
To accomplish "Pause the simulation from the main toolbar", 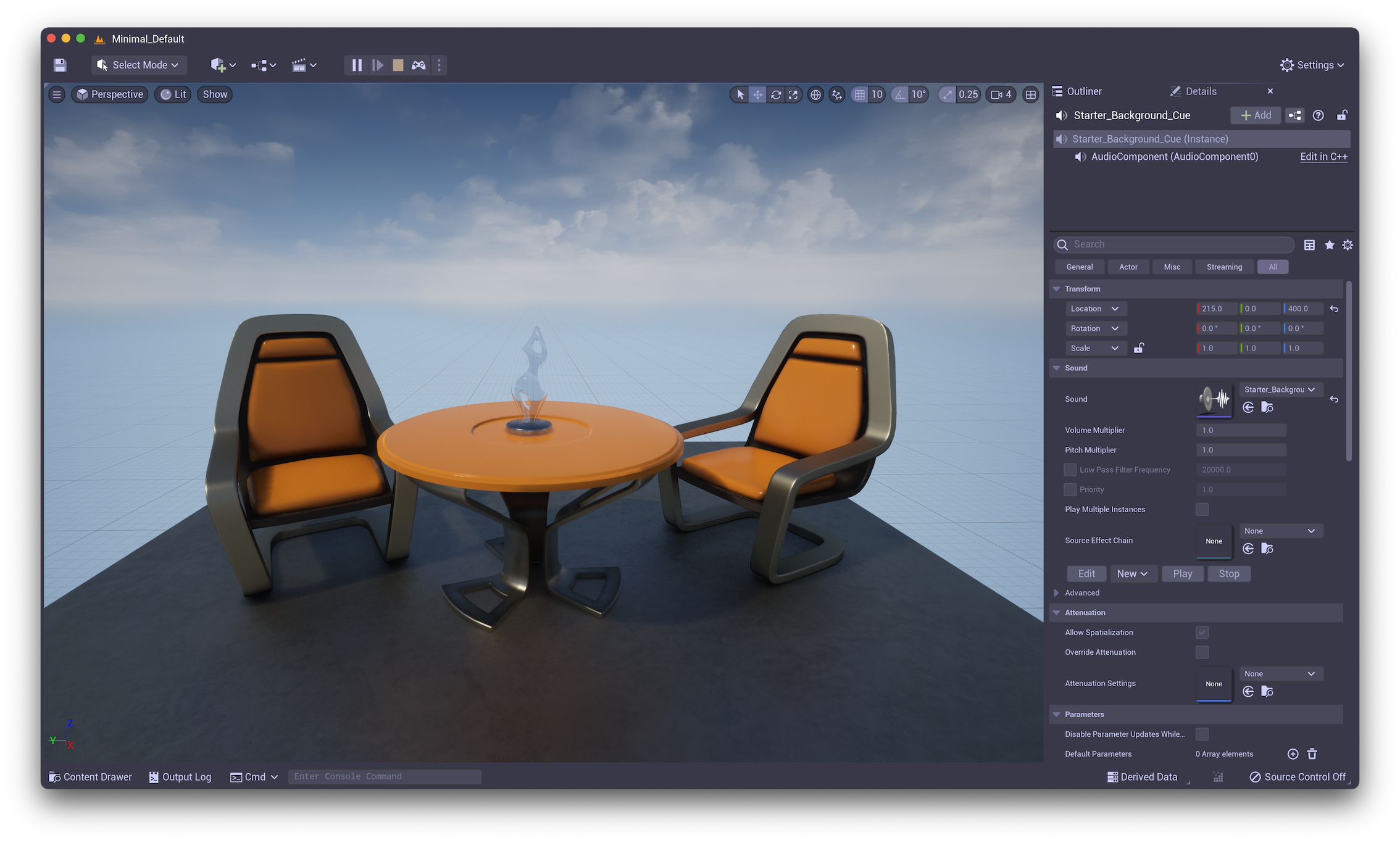I will tap(357, 65).
